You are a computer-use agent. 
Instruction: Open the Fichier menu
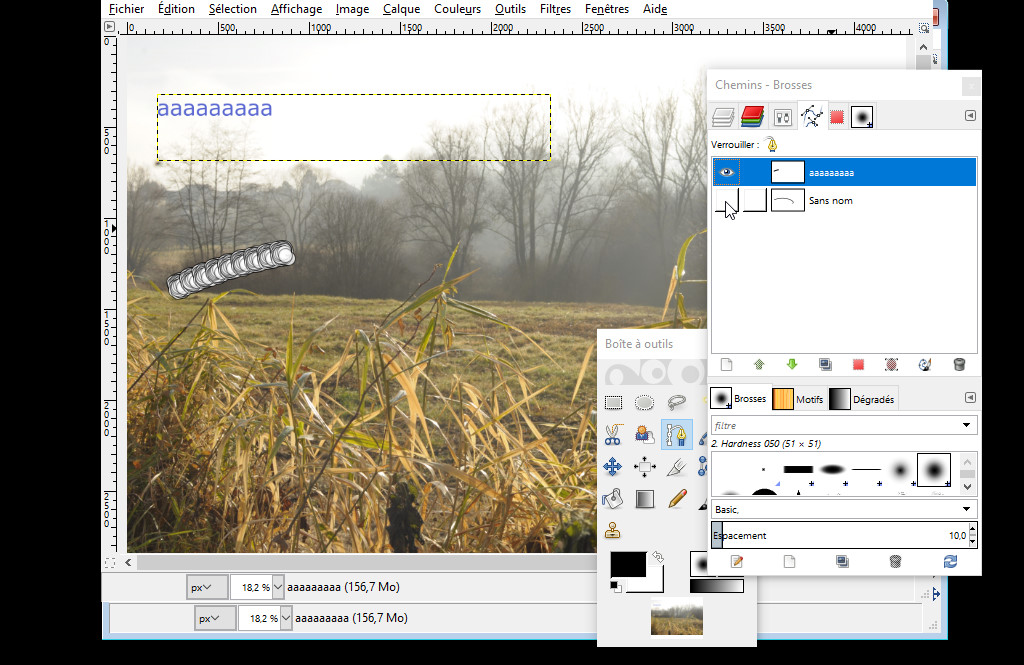pyautogui.click(x=126, y=9)
